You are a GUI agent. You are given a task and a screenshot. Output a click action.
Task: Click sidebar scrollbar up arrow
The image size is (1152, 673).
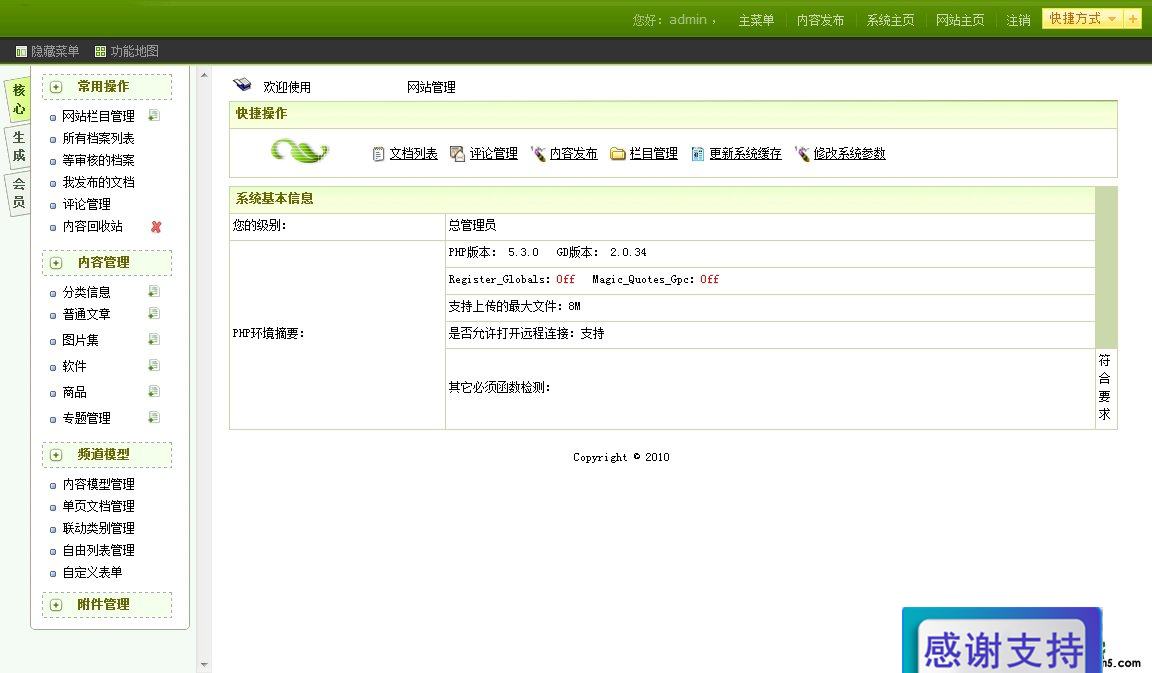tap(204, 75)
